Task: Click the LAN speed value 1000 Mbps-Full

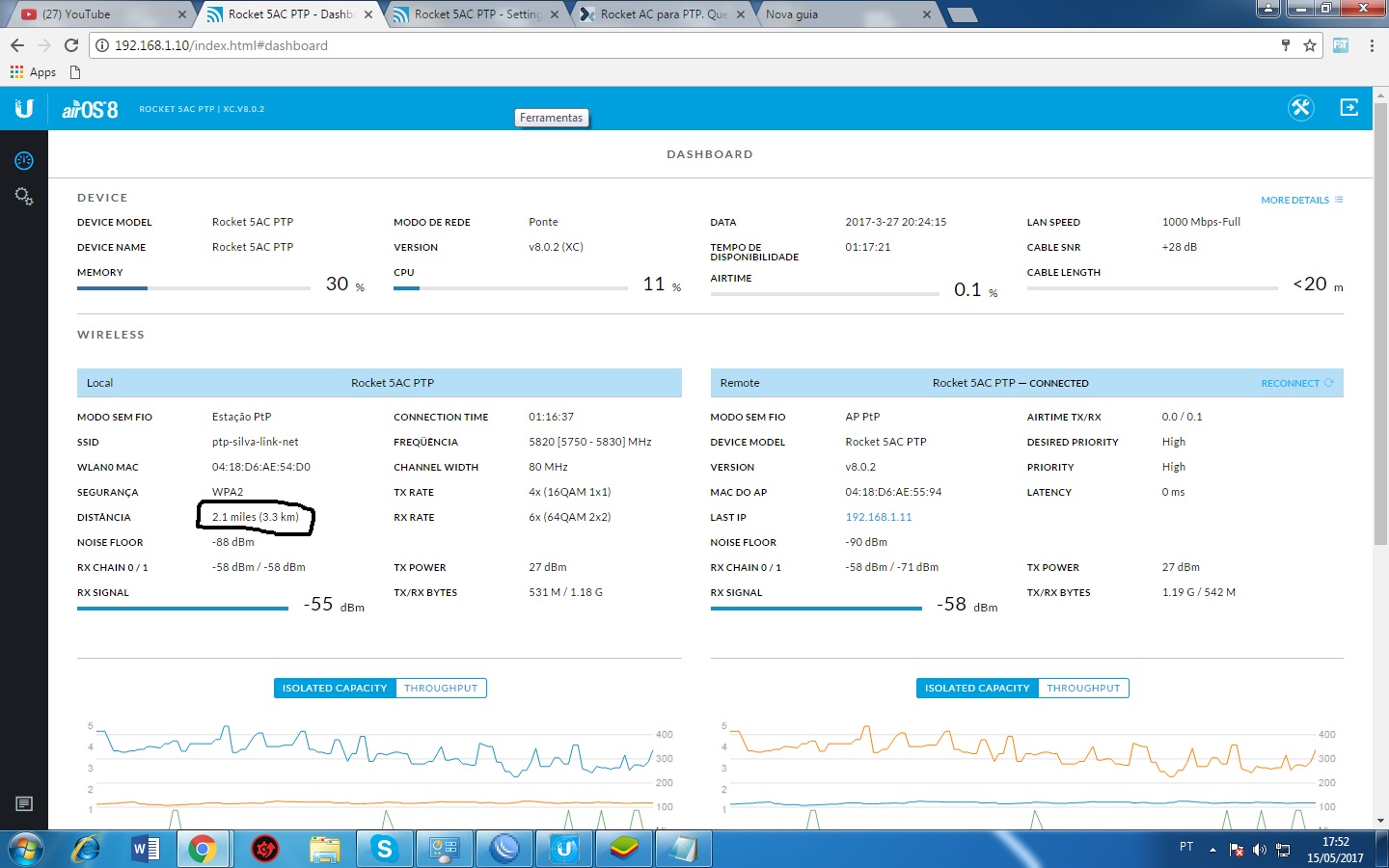Action: [1201, 222]
